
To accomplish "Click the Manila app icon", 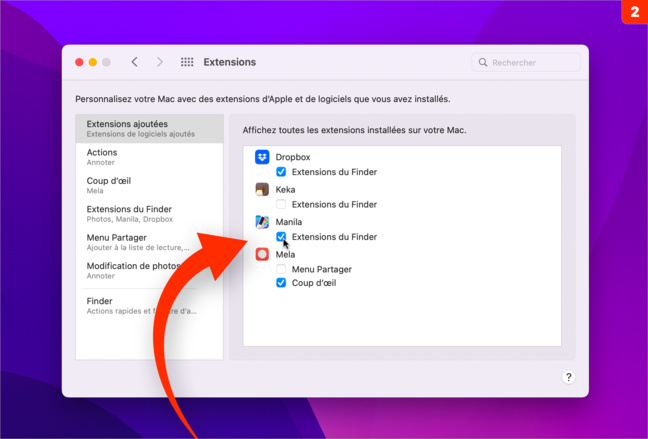I will [262, 222].
